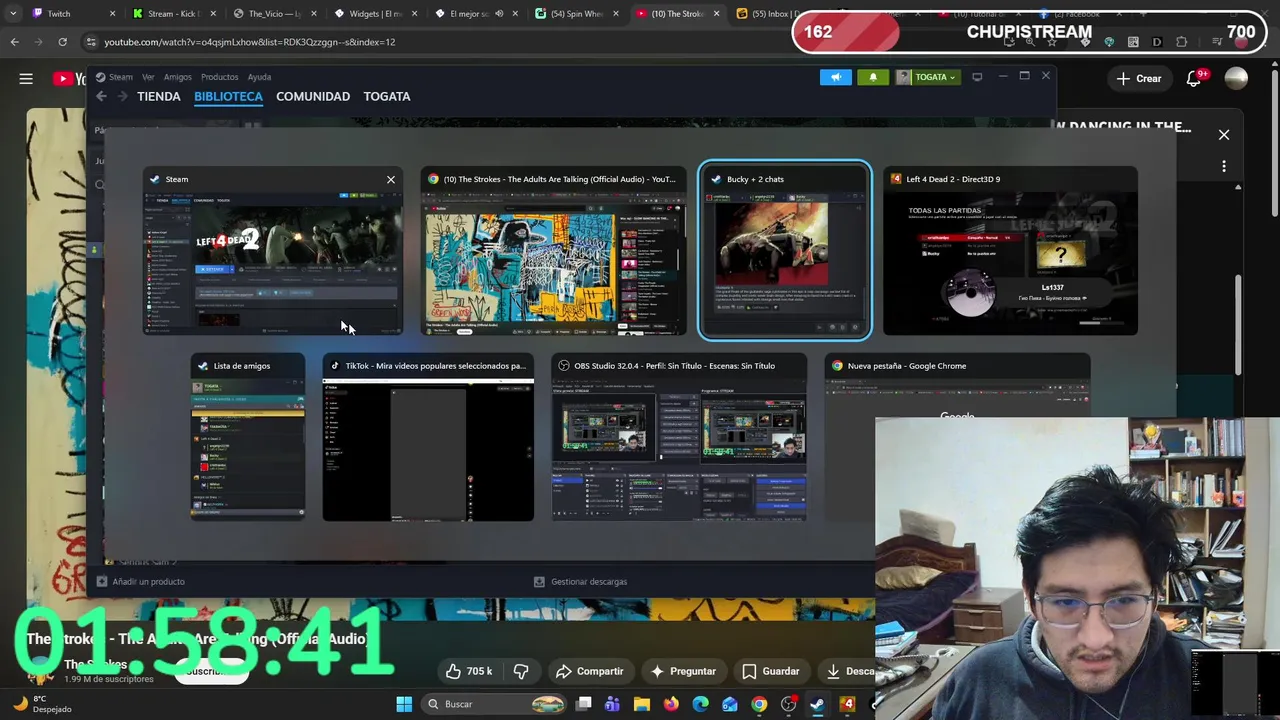Like the video with 705 k likes
This screenshot has height=720, width=1280.
(x=469, y=671)
